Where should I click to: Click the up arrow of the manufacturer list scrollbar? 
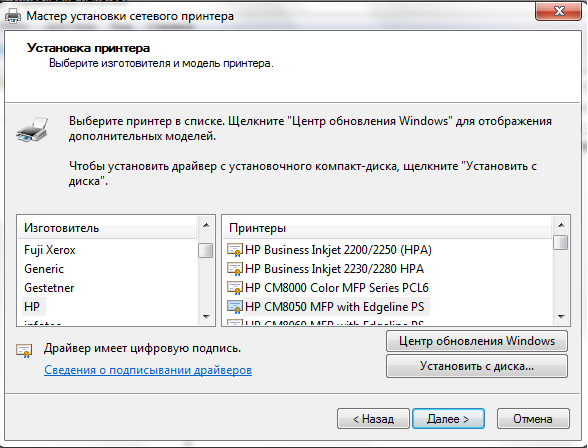(x=206, y=225)
